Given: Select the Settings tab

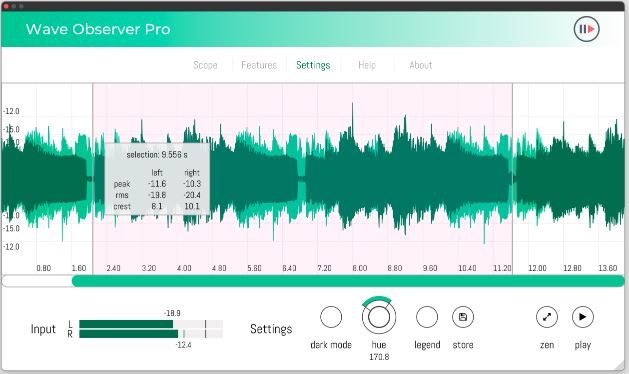Looking at the screenshot, I should pos(313,65).
